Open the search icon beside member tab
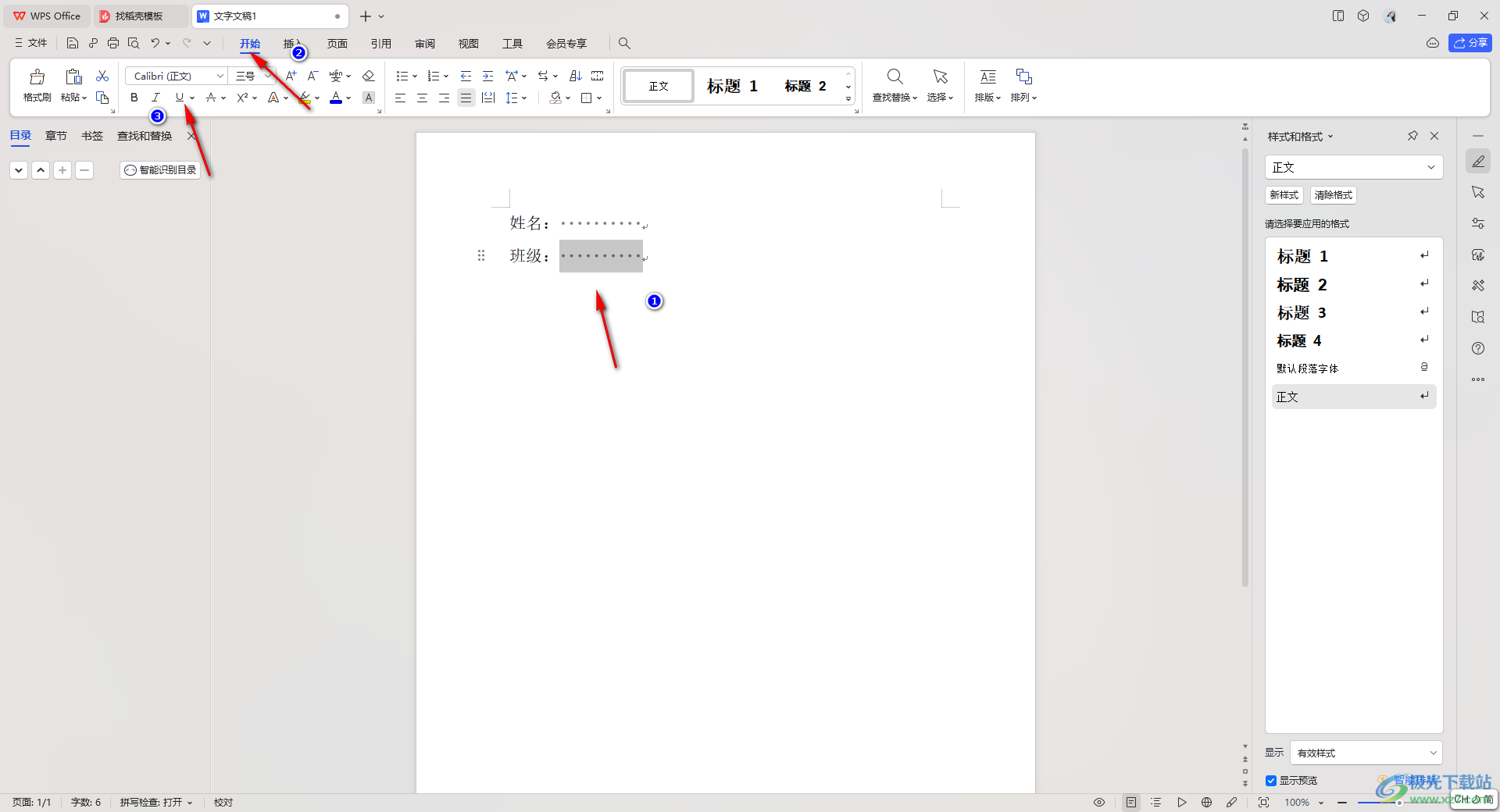The image size is (1500, 812). [x=624, y=43]
